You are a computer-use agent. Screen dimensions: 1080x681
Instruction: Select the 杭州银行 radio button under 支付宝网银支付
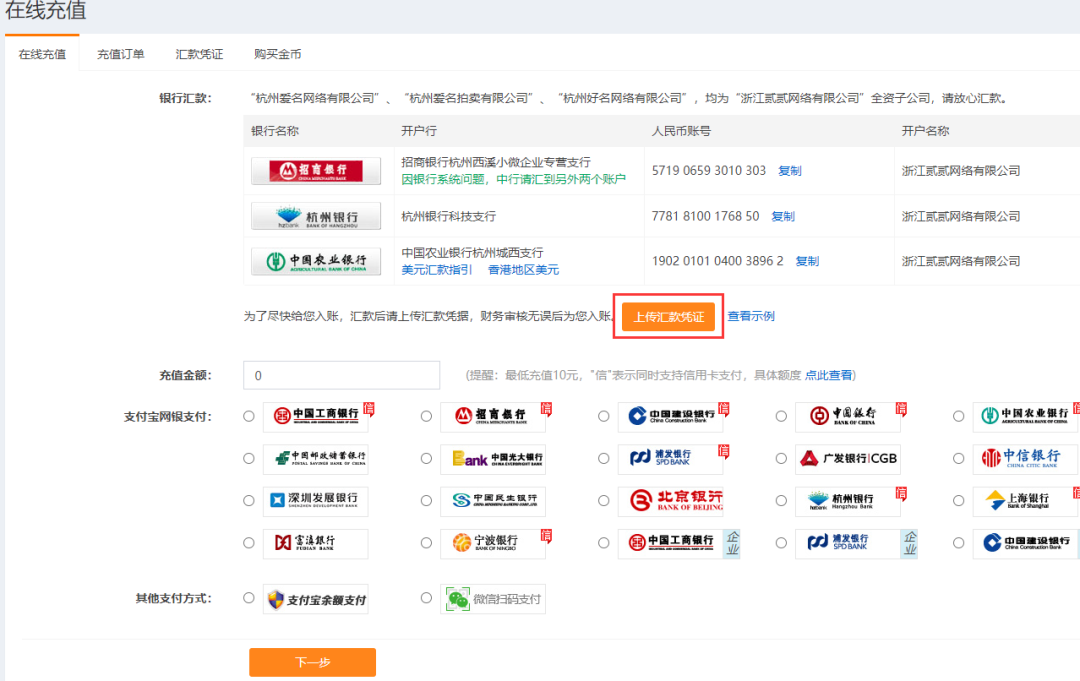(781, 501)
